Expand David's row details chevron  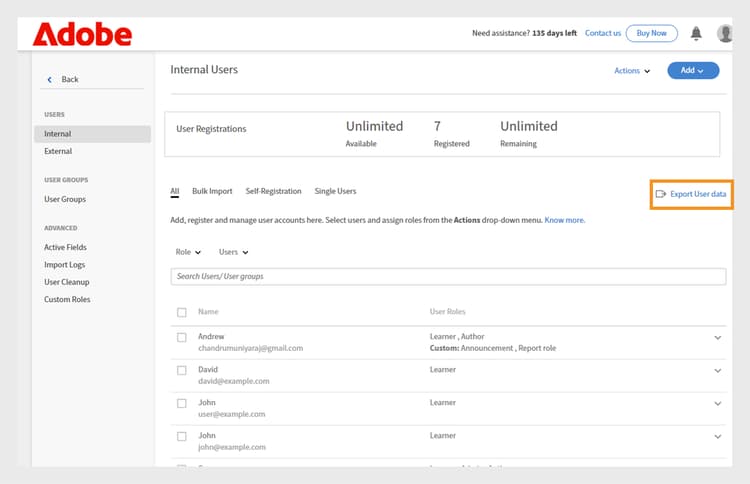click(717, 371)
